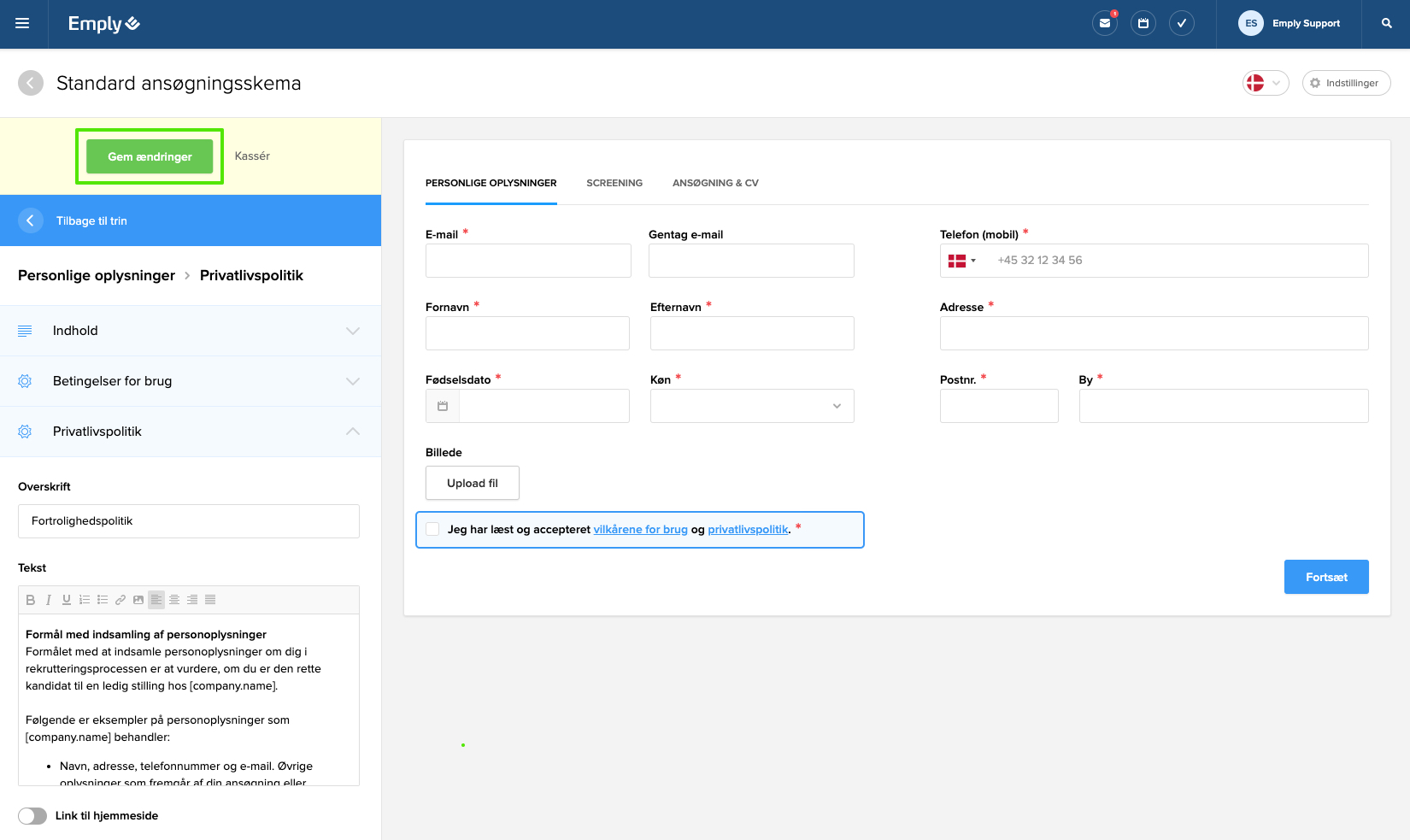Check the terms acceptance checkbox
The image size is (1410, 840).
tap(432, 529)
